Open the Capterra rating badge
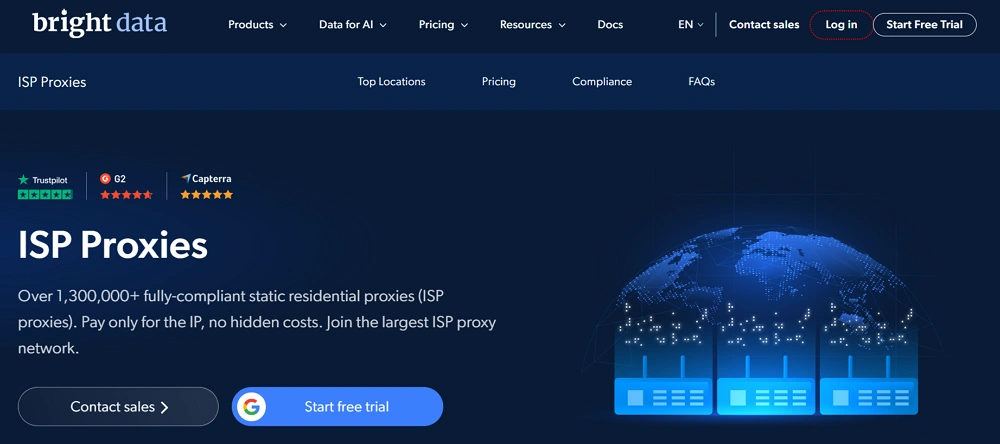The height and width of the screenshot is (444, 1000). pos(207,187)
